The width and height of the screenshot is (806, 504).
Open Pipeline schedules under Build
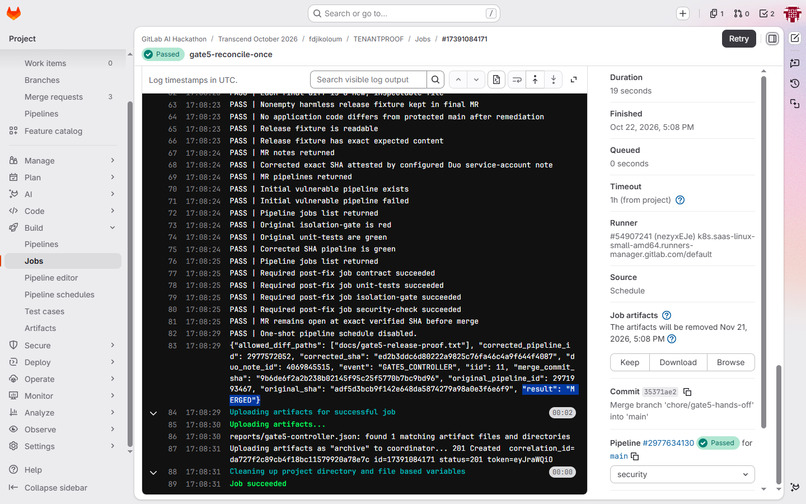coord(62,295)
